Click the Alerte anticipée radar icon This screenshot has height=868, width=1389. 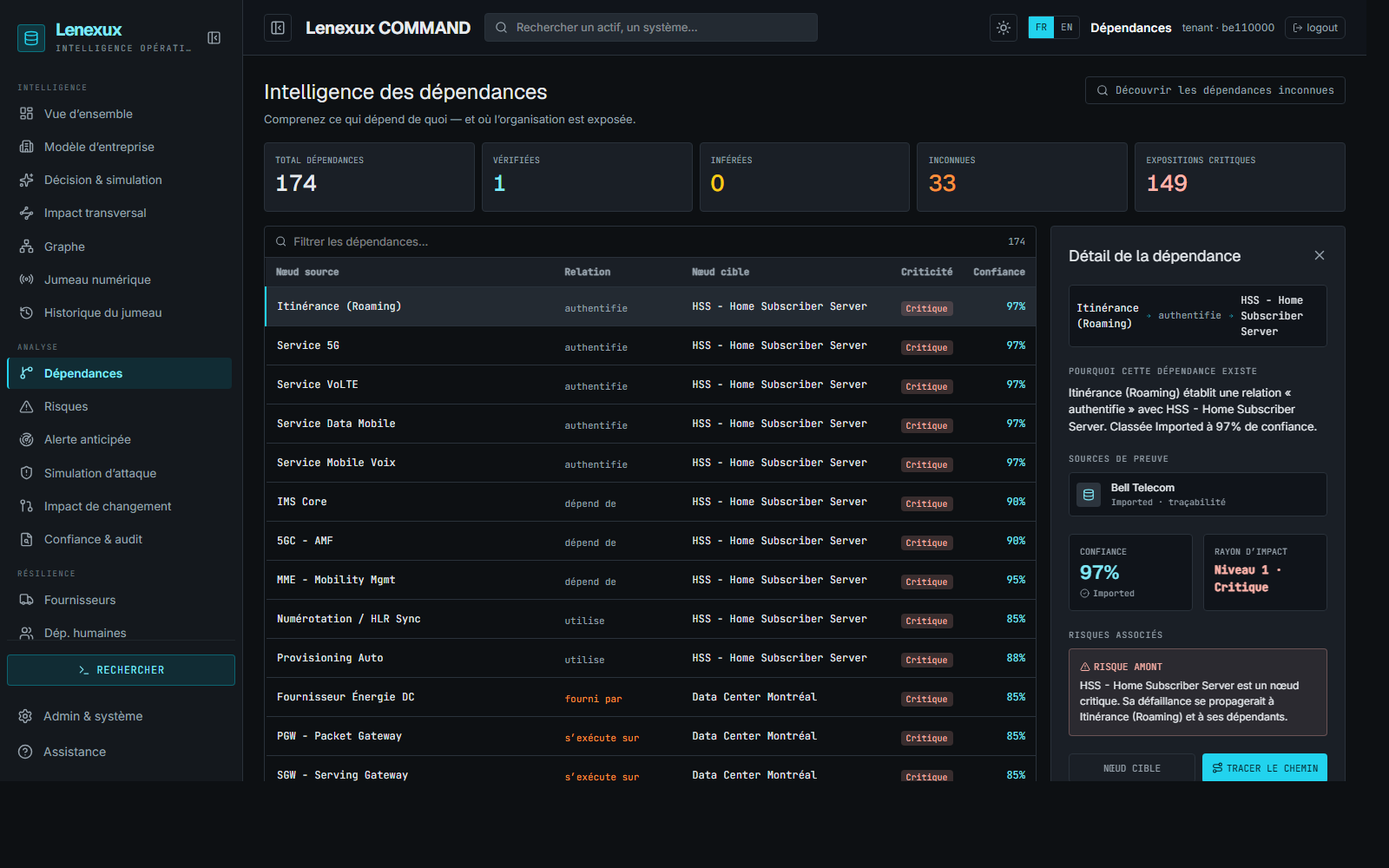pyautogui.click(x=27, y=439)
